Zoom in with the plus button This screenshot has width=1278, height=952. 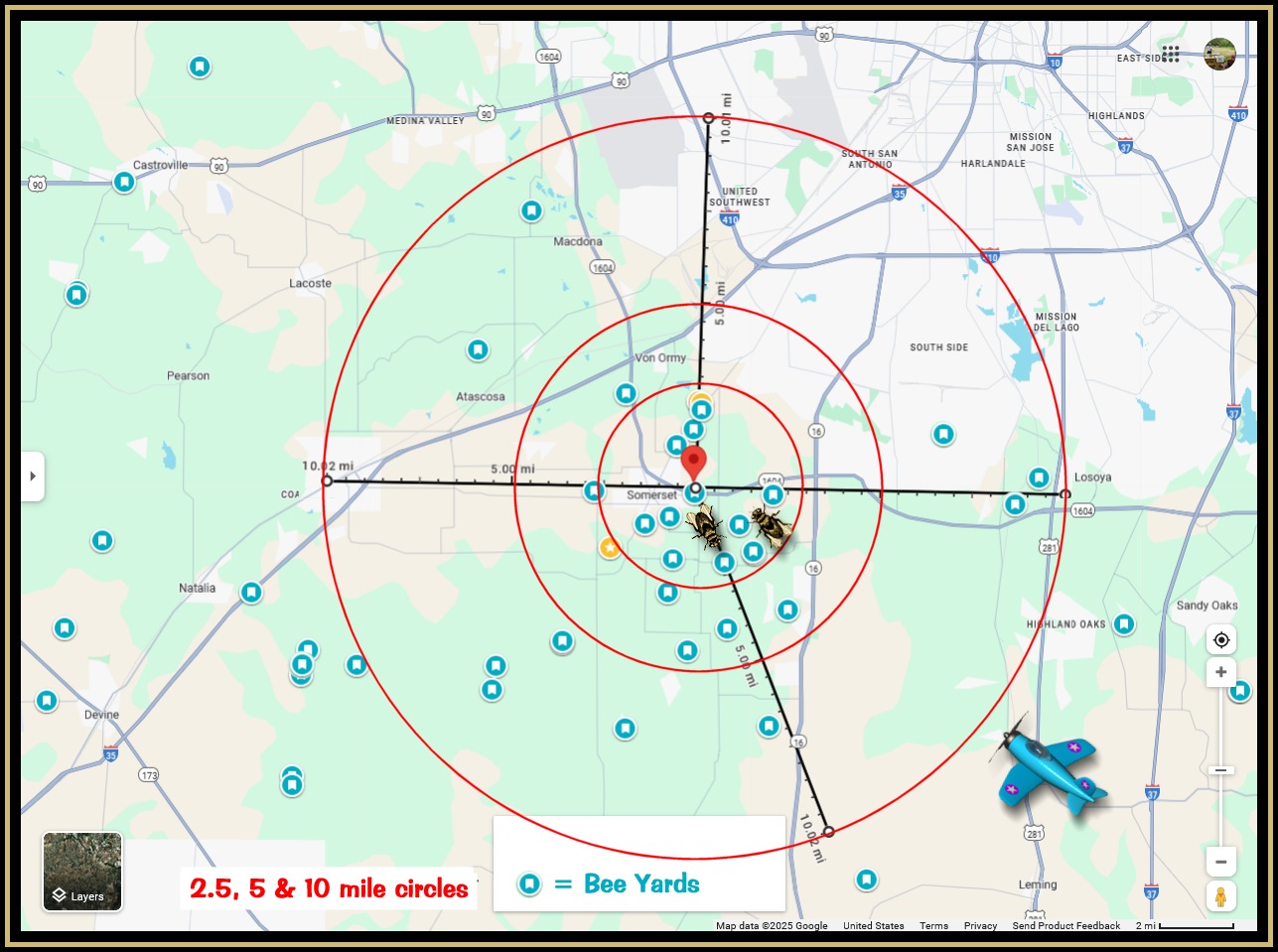click(1221, 673)
